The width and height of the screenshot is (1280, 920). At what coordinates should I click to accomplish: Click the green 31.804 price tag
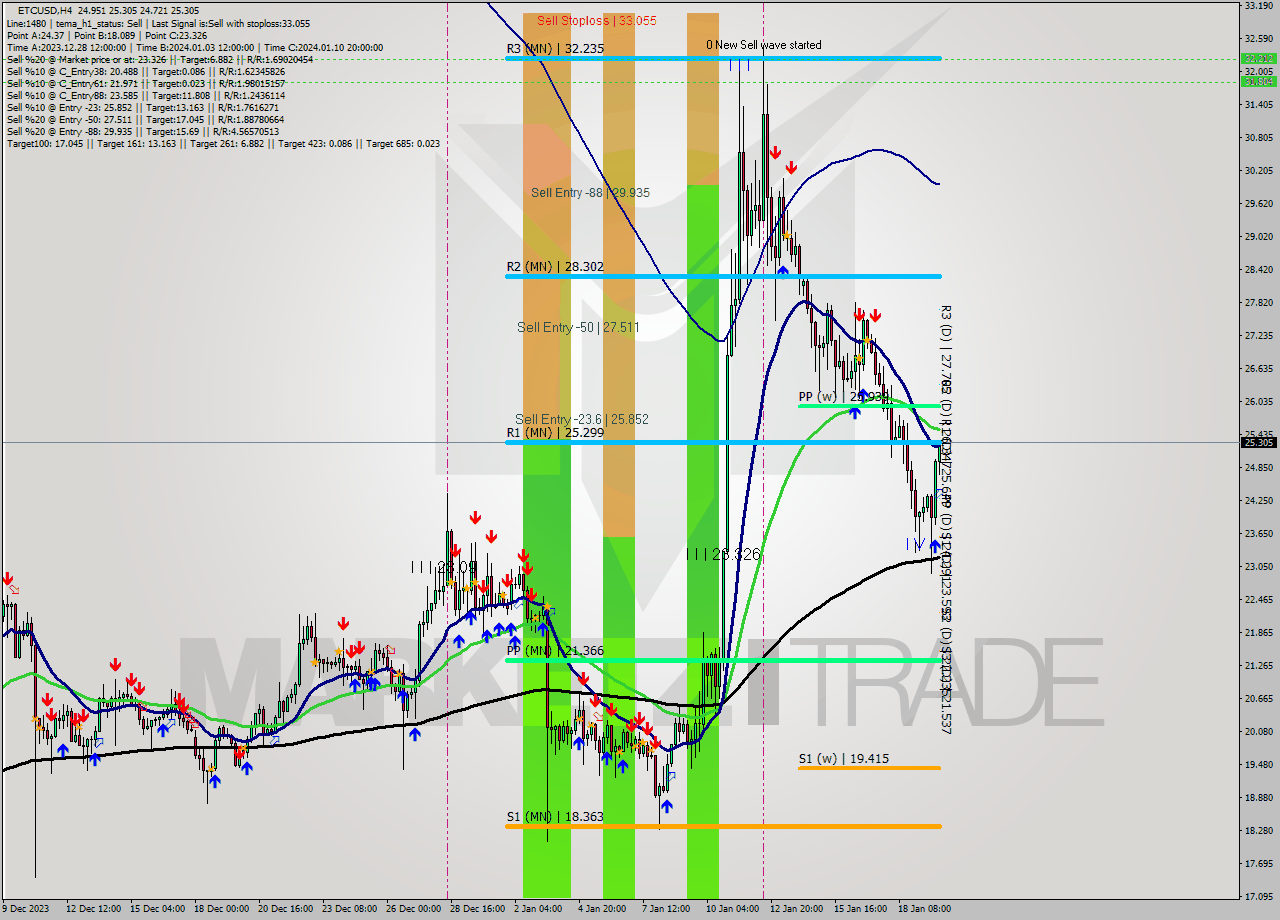1258,82
